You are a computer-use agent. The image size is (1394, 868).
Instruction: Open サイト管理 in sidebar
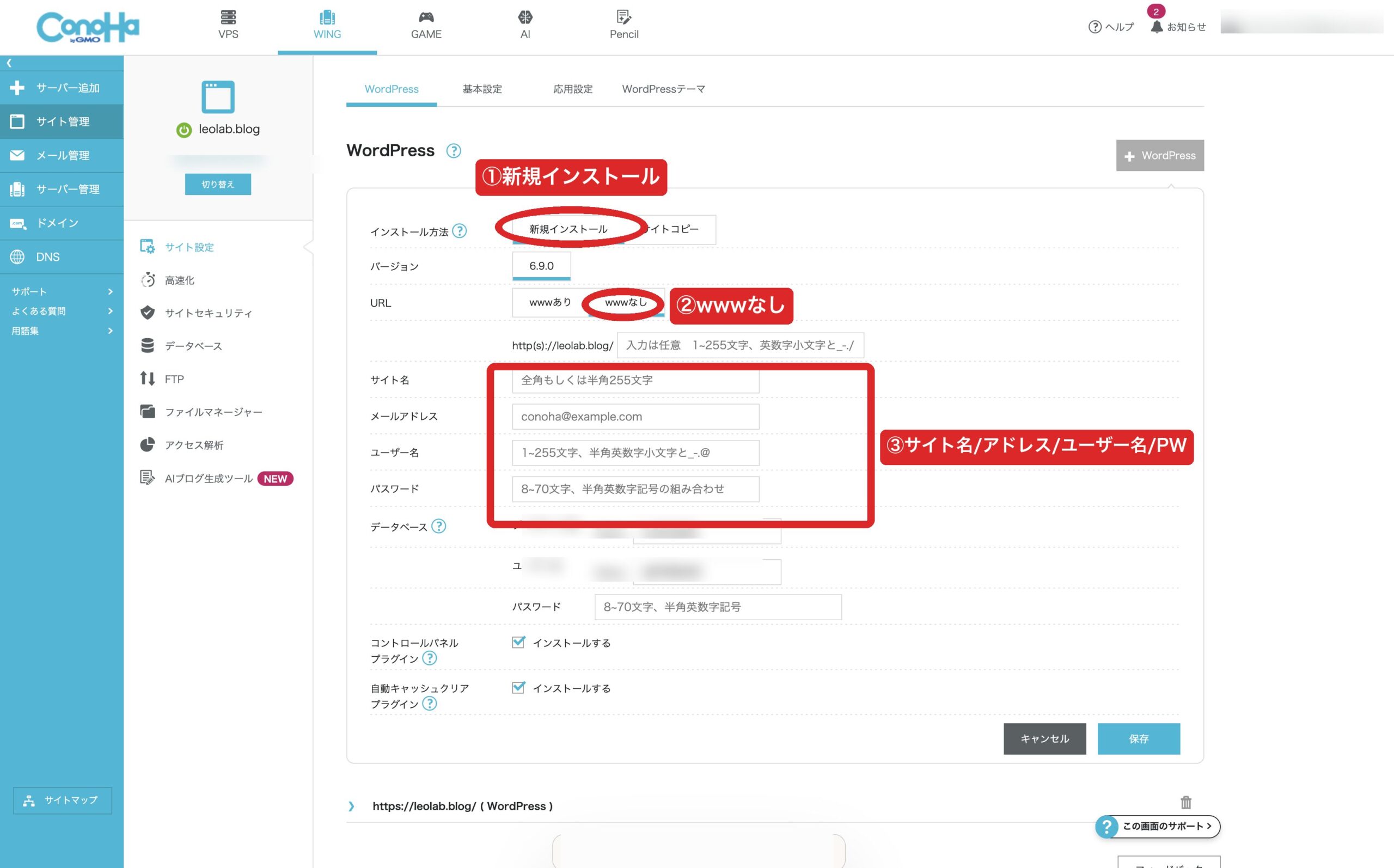pos(62,121)
